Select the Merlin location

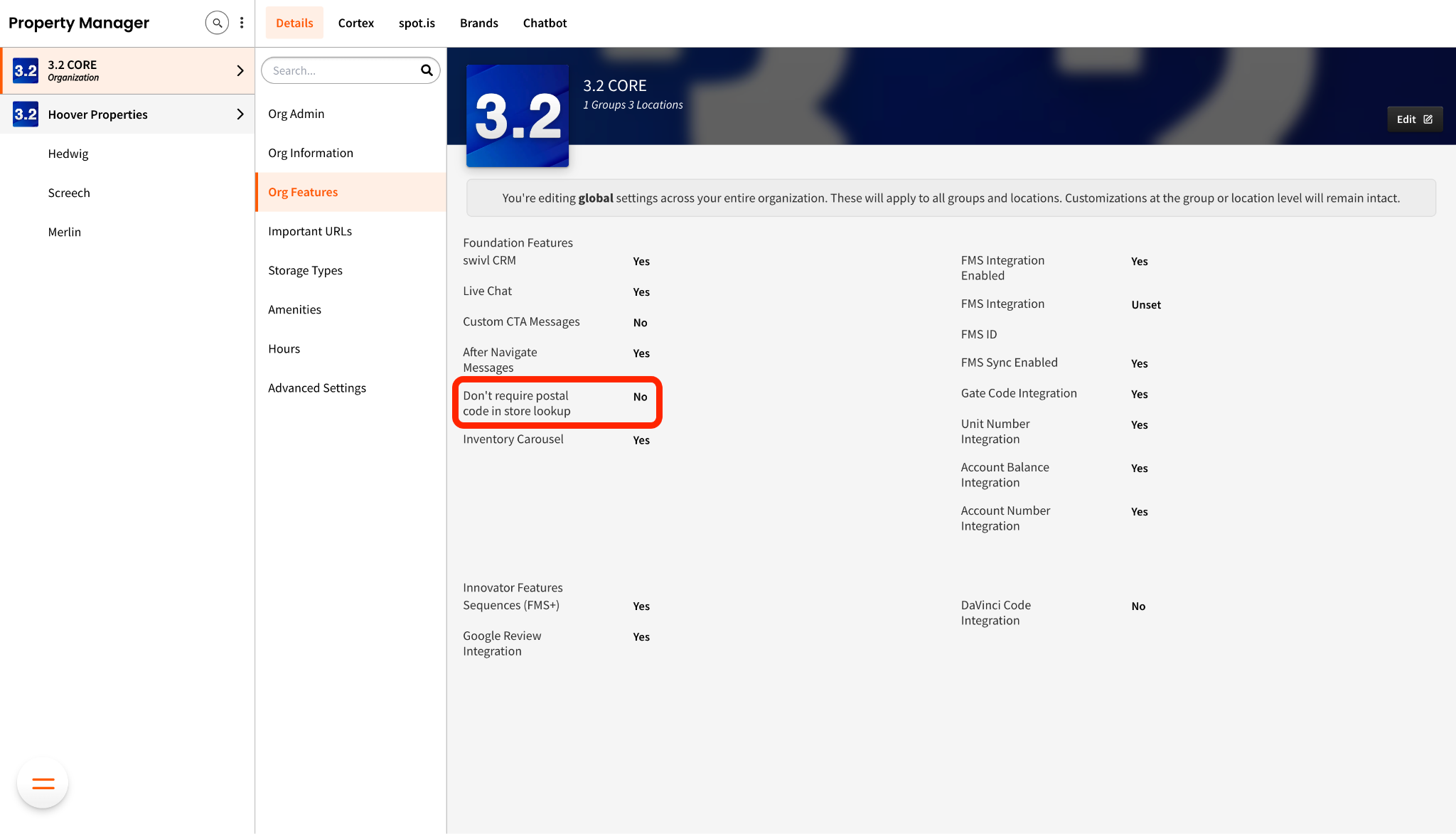pos(65,232)
